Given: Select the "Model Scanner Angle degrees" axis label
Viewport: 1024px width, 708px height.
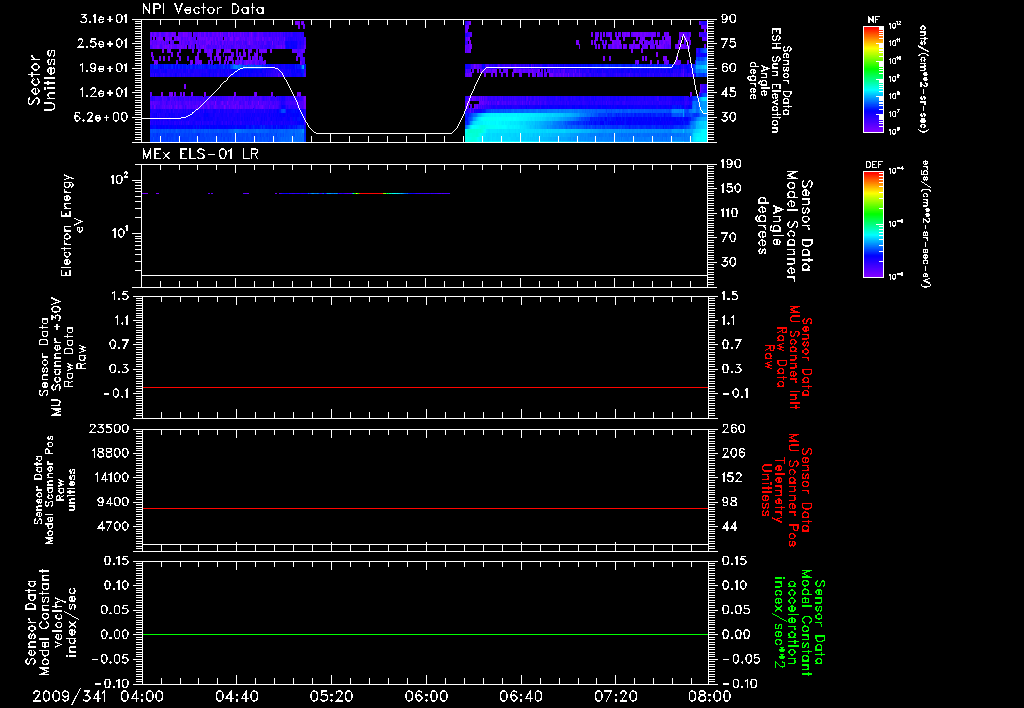Looking at the screenshot, I should pyautogui.click(x=784, y=226).
